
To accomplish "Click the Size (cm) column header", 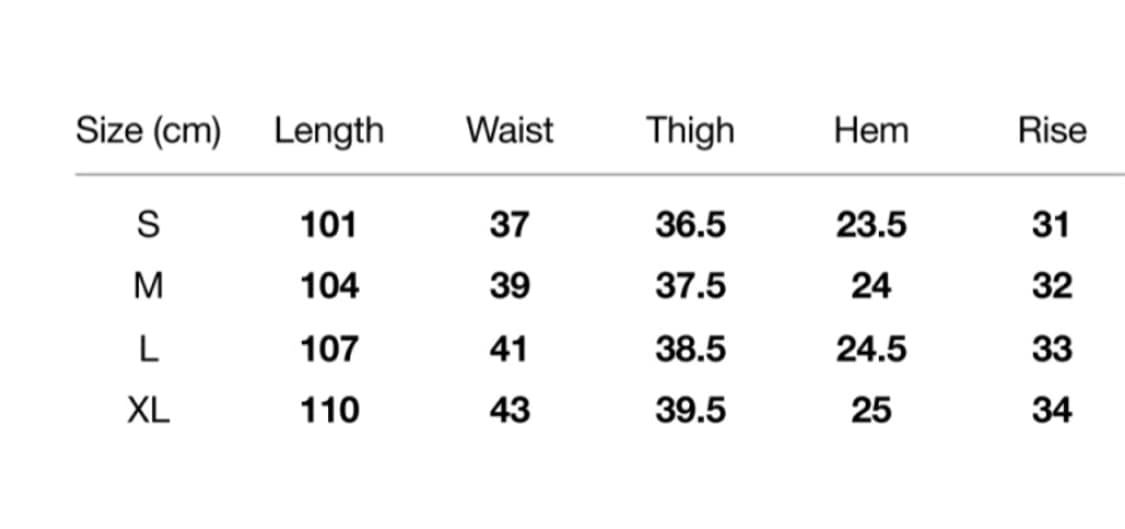I will point(148,131).
